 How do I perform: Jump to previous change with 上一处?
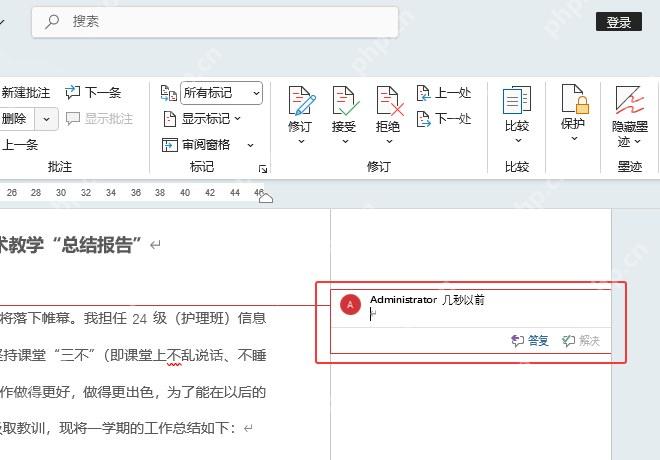[x=444, y=93]
